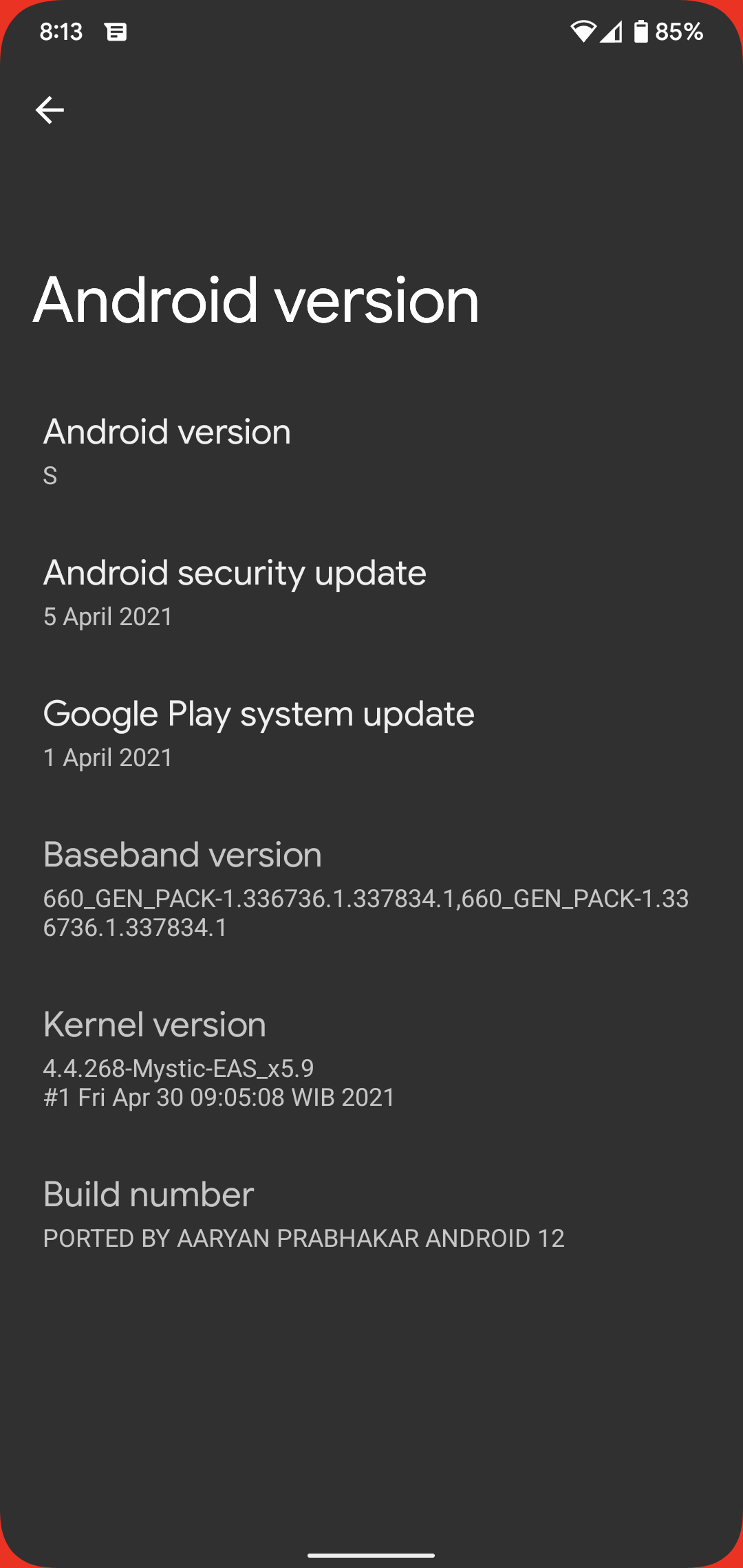Select Google Play system update
Screen dimensions: 743x1568
tap(371, 733)
